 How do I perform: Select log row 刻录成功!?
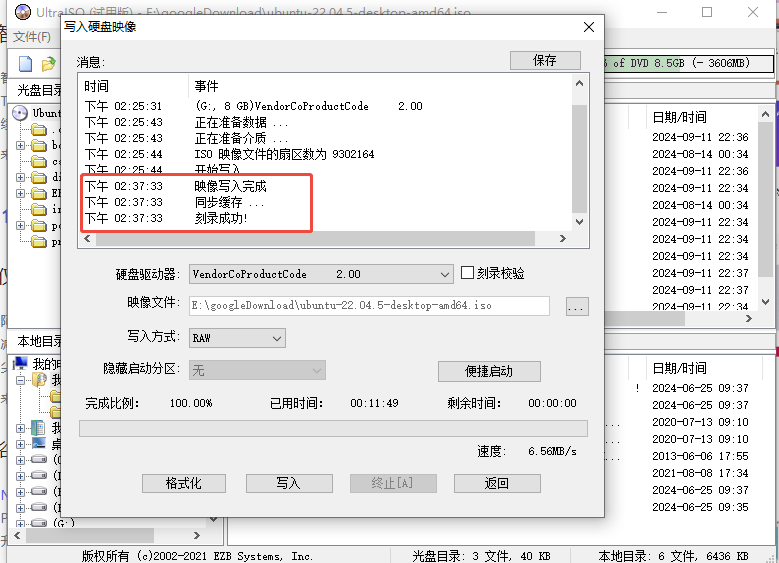tap(231, 218)
